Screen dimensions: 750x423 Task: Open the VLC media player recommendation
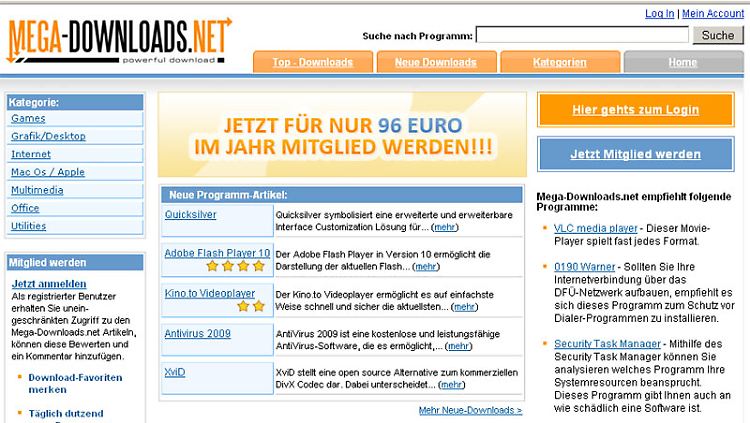pyautogui.click(x=594, y=229)
